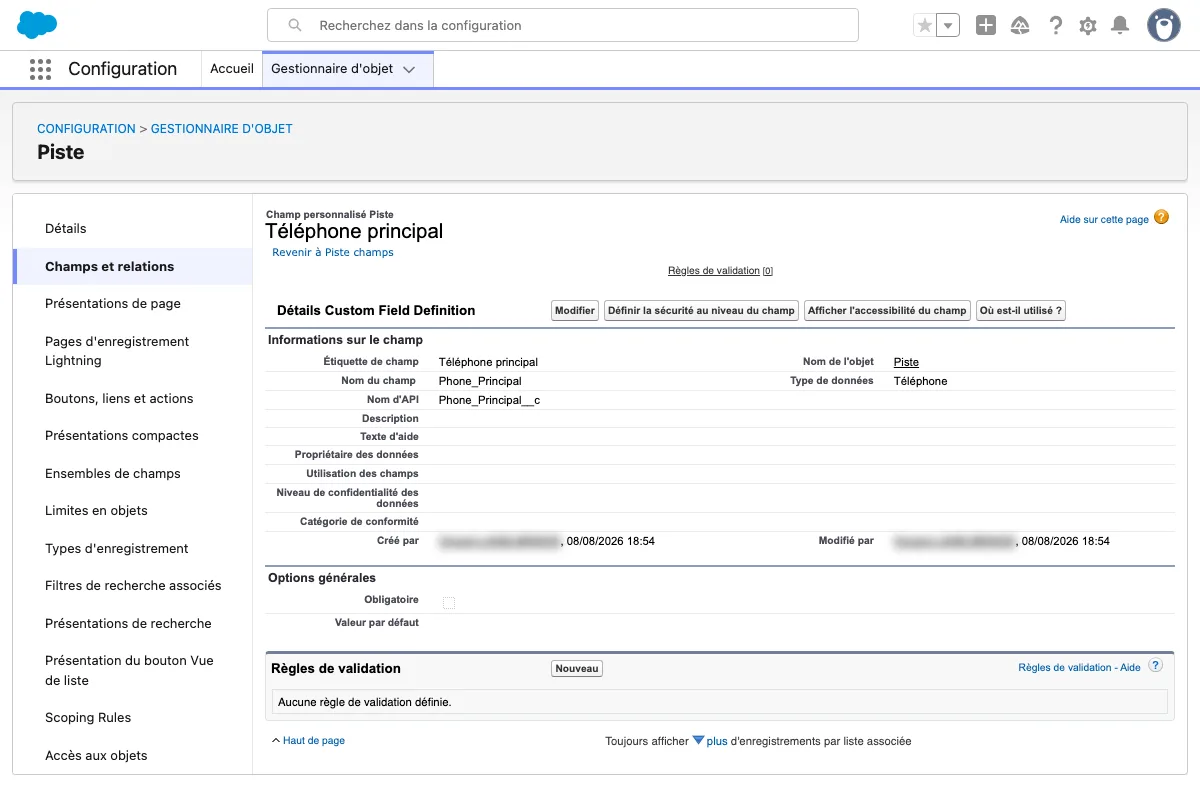Open the Trailhead guidance icon
1200x787 pixels.
pos(1020,26)
